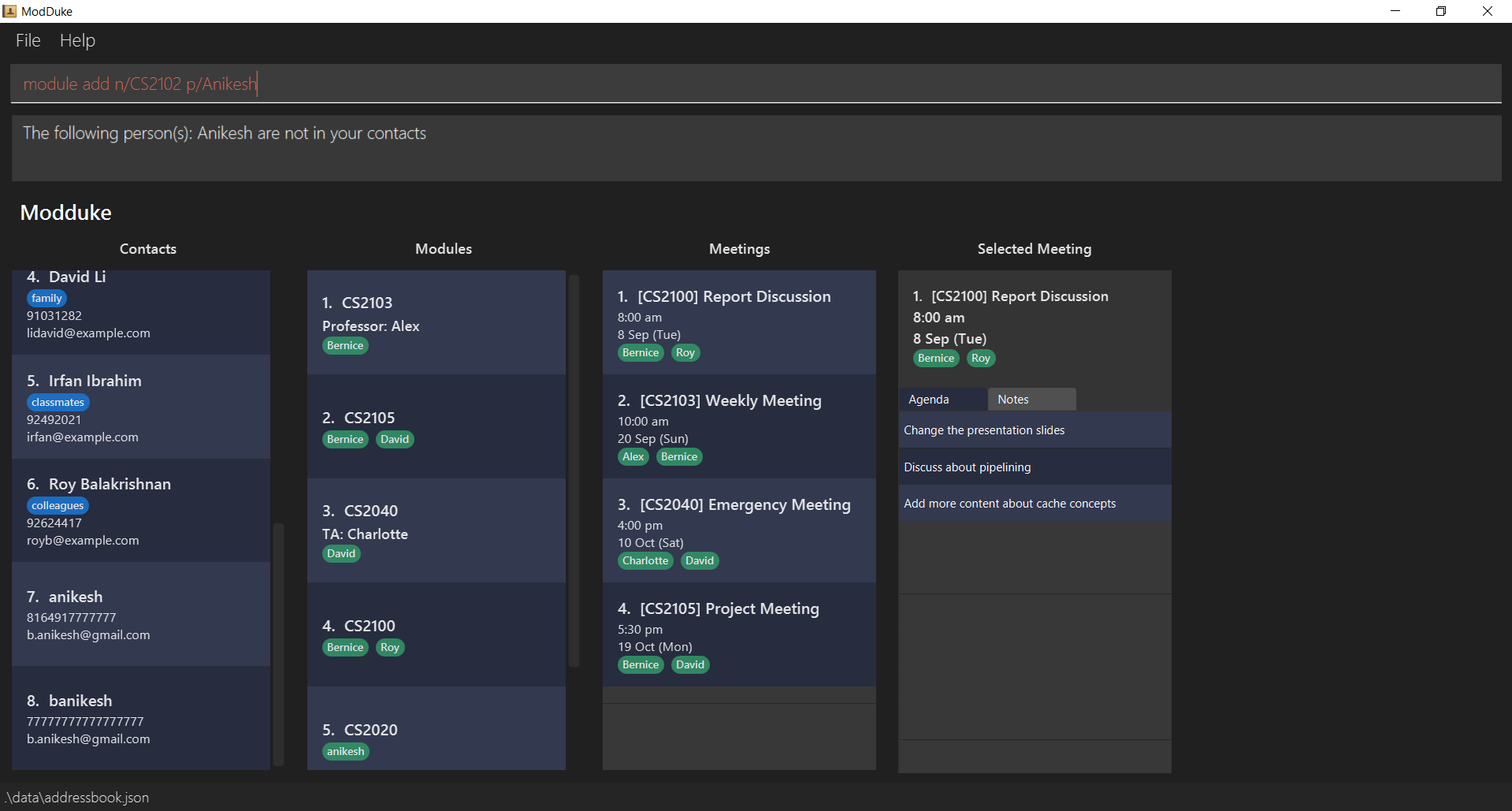Minimize the ModDuke window

[1395, 11]
